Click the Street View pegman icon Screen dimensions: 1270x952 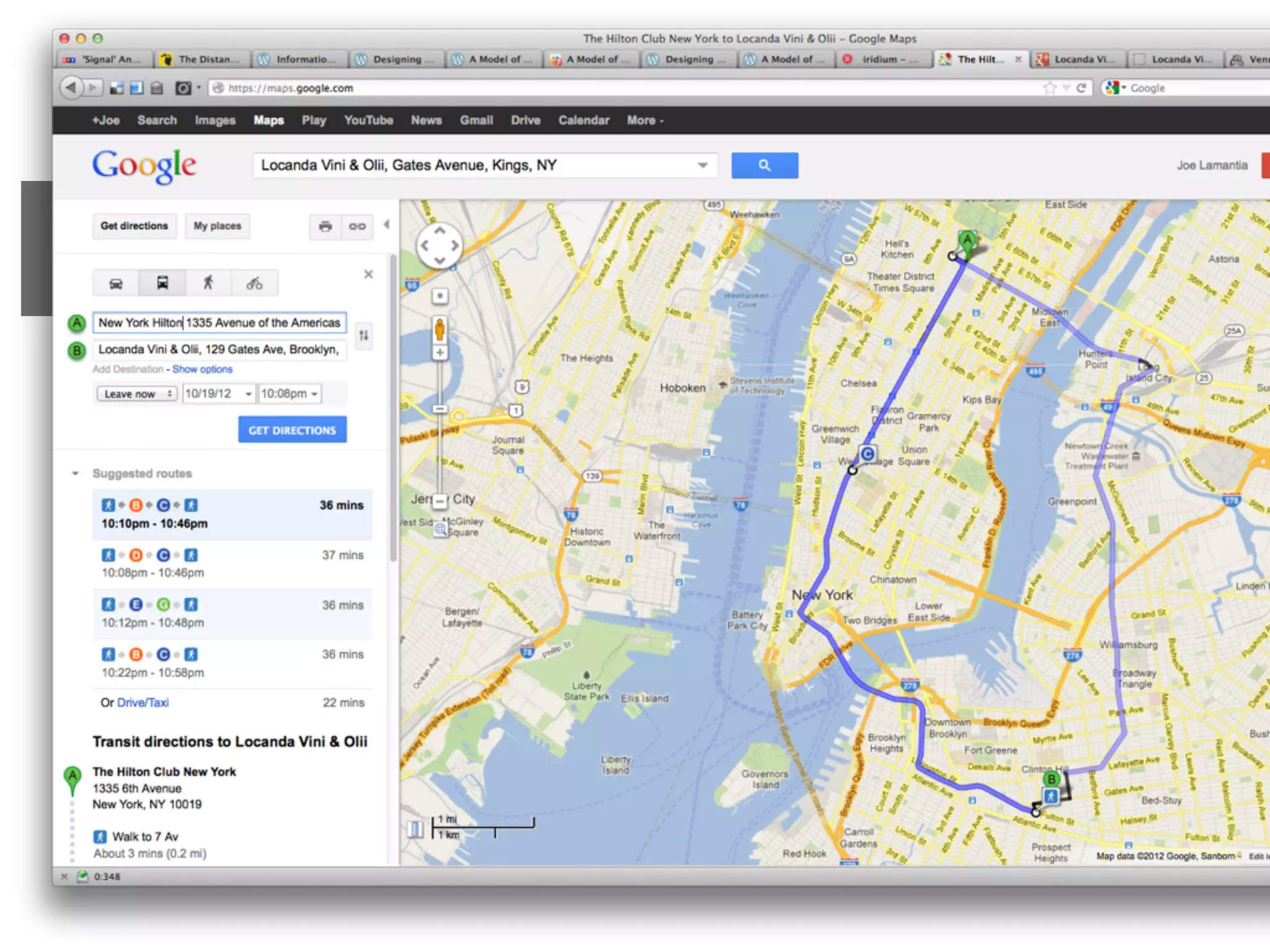(x=440, y=329)
